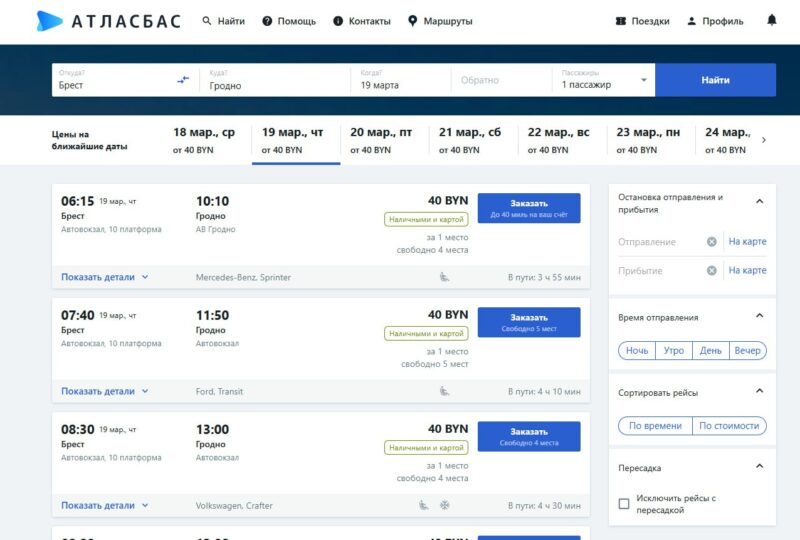Click the snowflake air conditioning icon
Image resolution: width=800 pixels, height=540 pixels.
pos(445,505)
